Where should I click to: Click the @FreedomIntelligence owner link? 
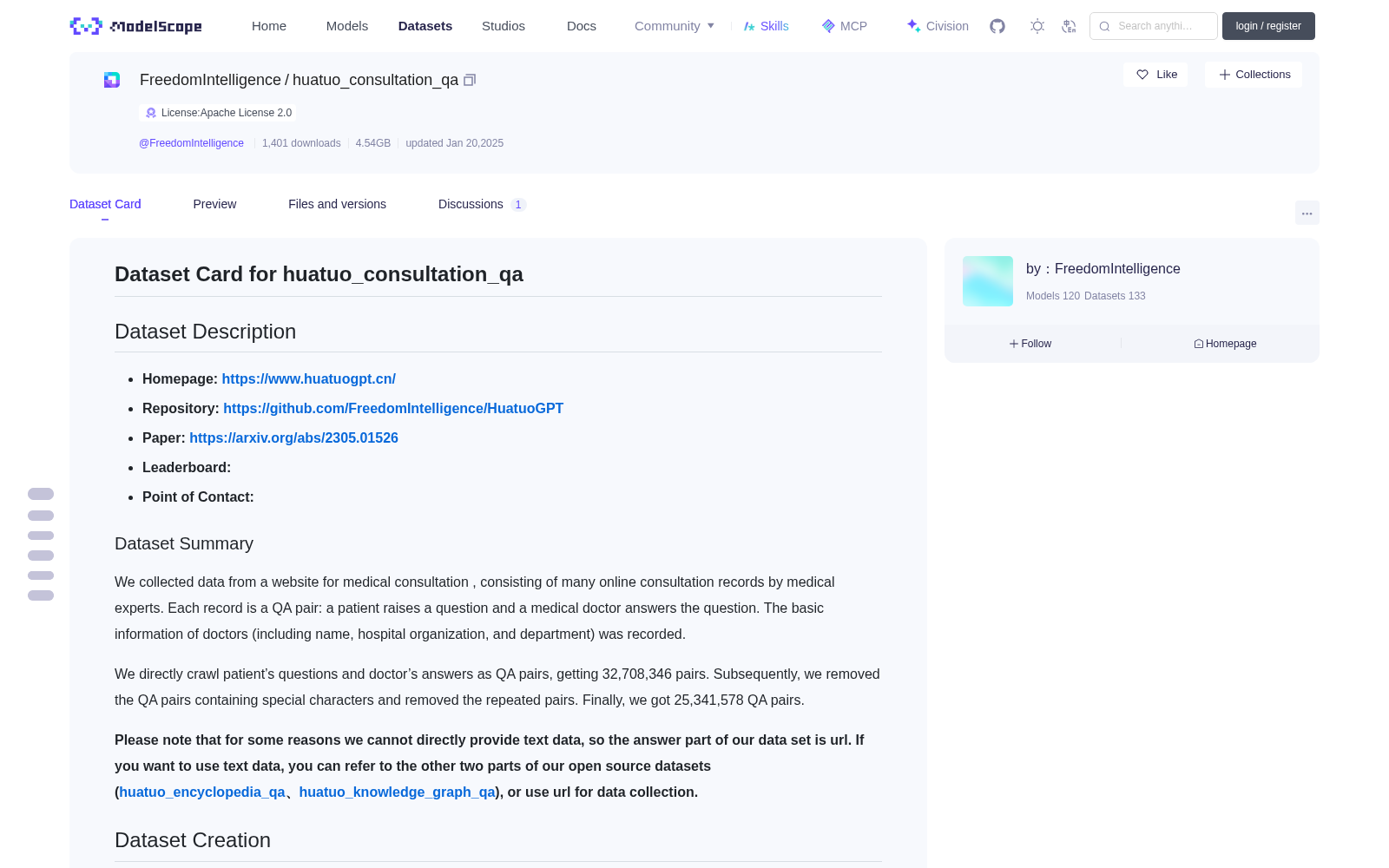coord(191,143)
